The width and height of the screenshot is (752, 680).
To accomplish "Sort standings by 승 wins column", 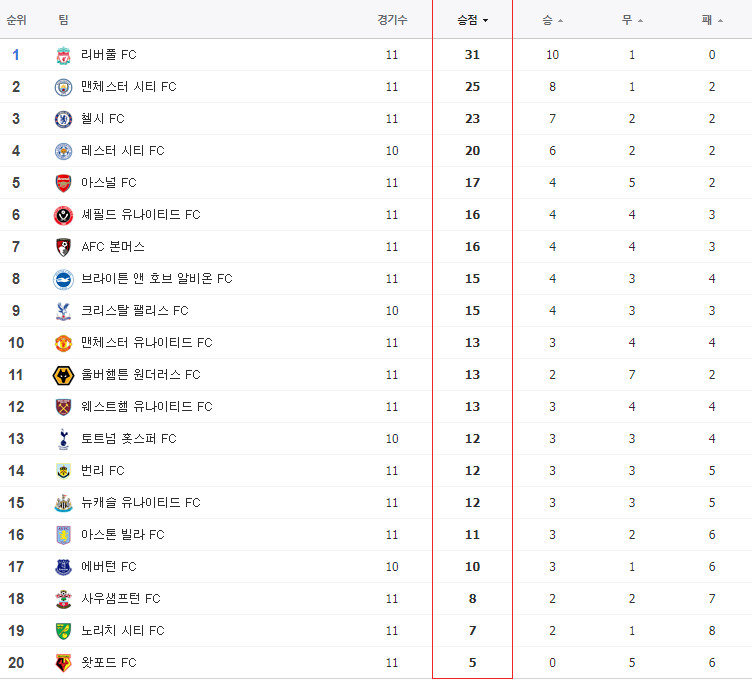I will coord(552,20).
